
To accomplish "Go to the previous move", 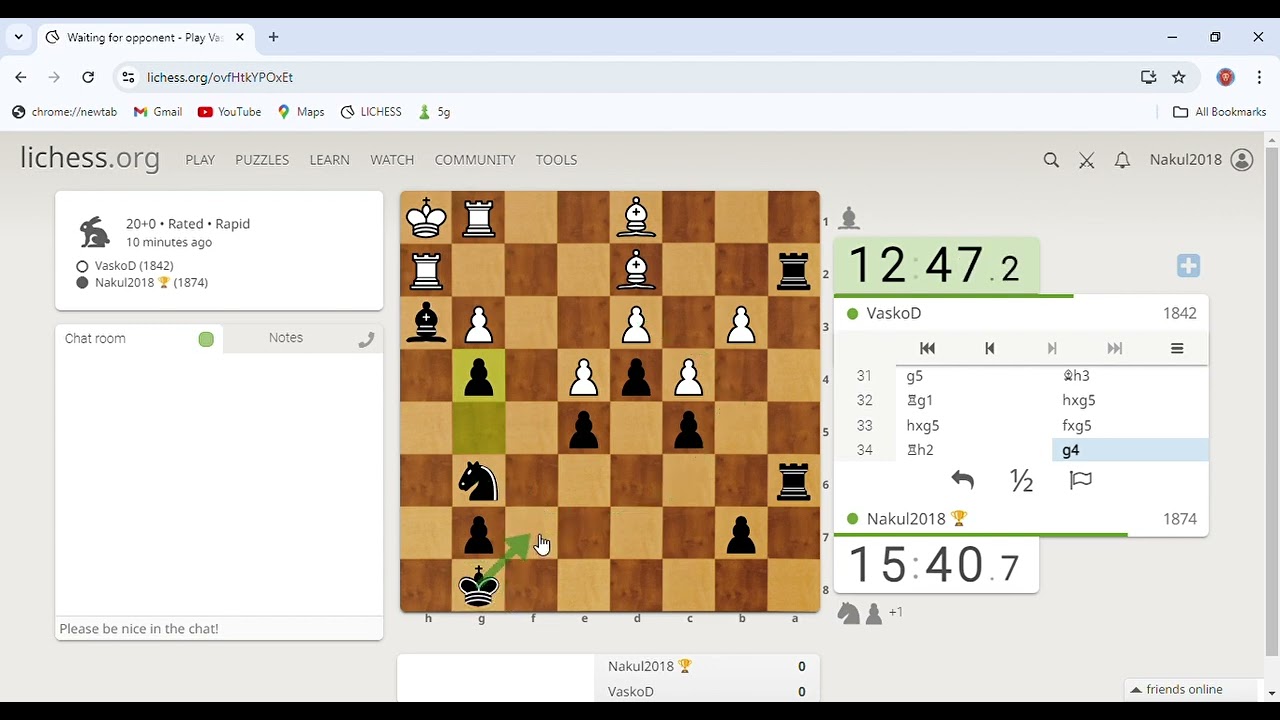I will pyautogui.click(x=990, y=348).
